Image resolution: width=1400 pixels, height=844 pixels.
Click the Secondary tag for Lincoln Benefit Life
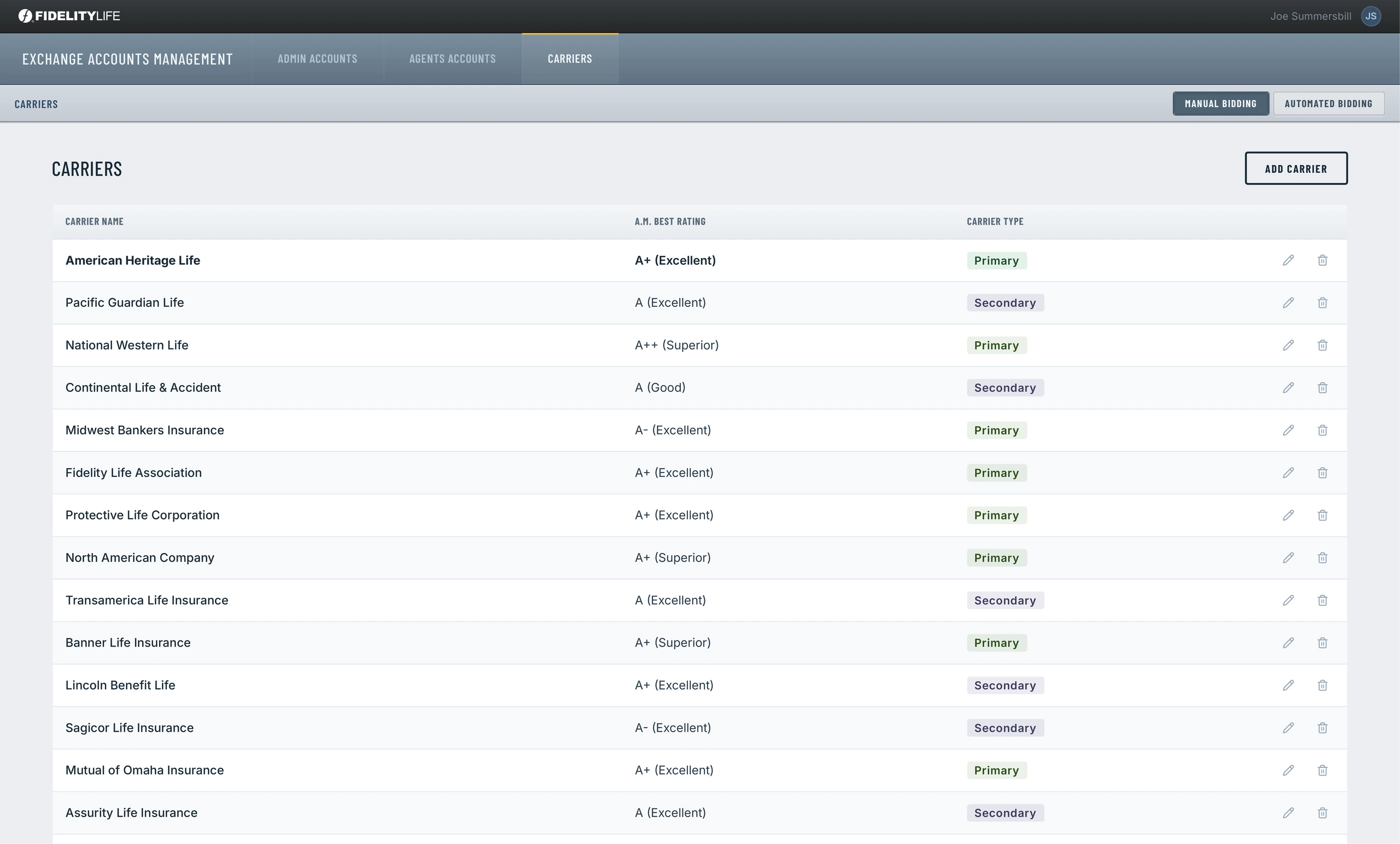[1005, 685]
